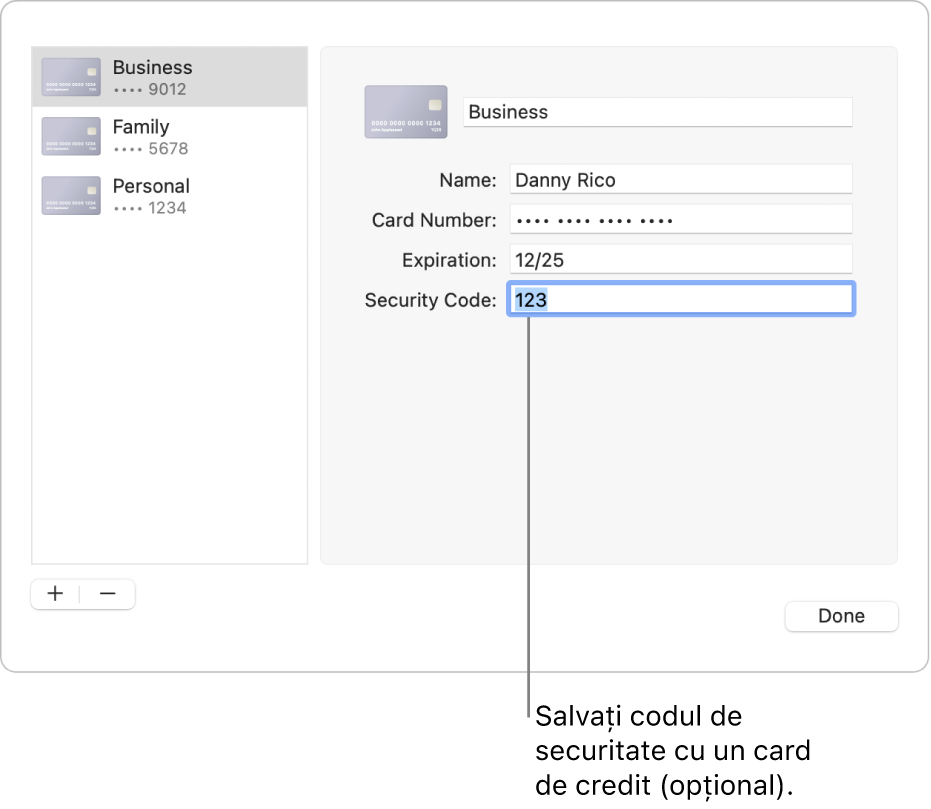Image resolution: width=931 pixels, height=809 pixels.
Task: Click the card nickname field showing Business
Action: point(658,112)
